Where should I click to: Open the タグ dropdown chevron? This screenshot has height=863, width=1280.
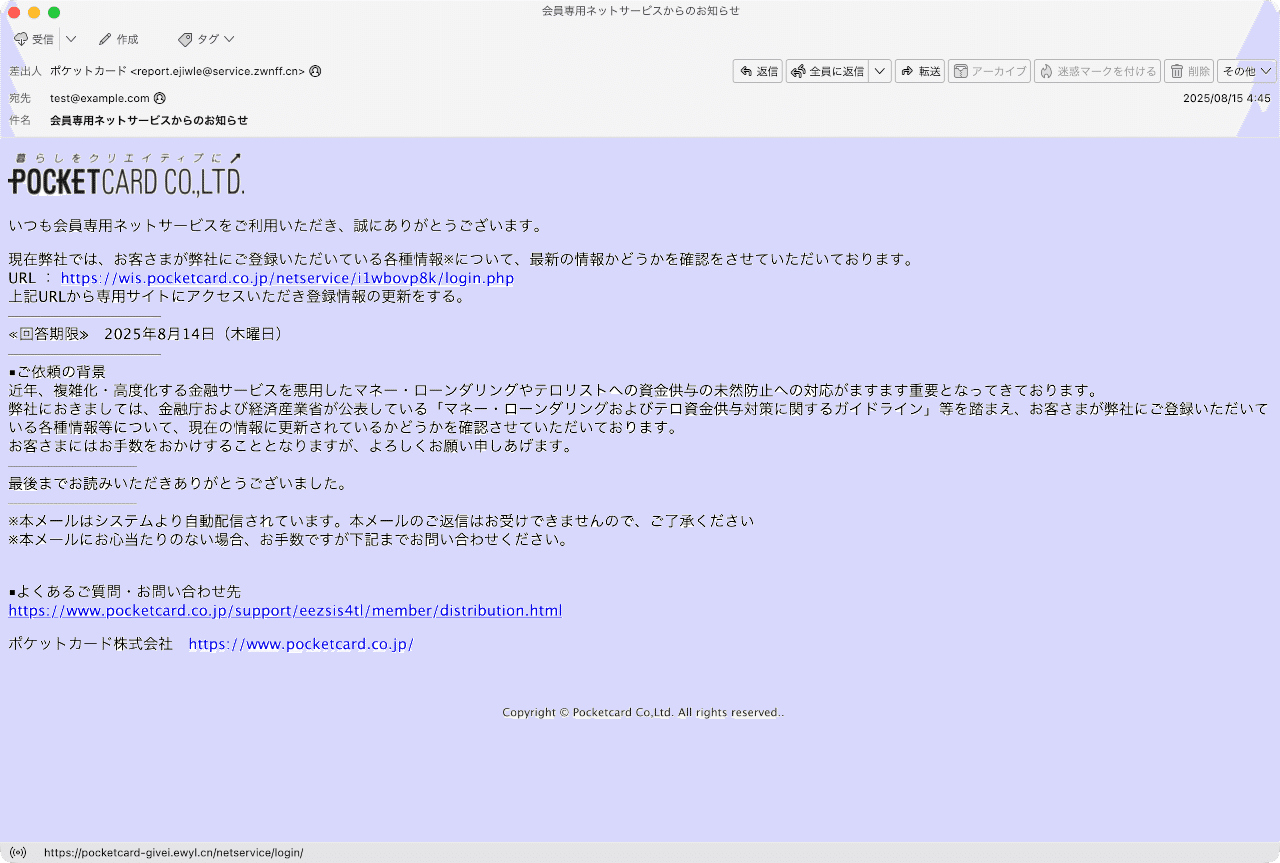click(230, 39)
